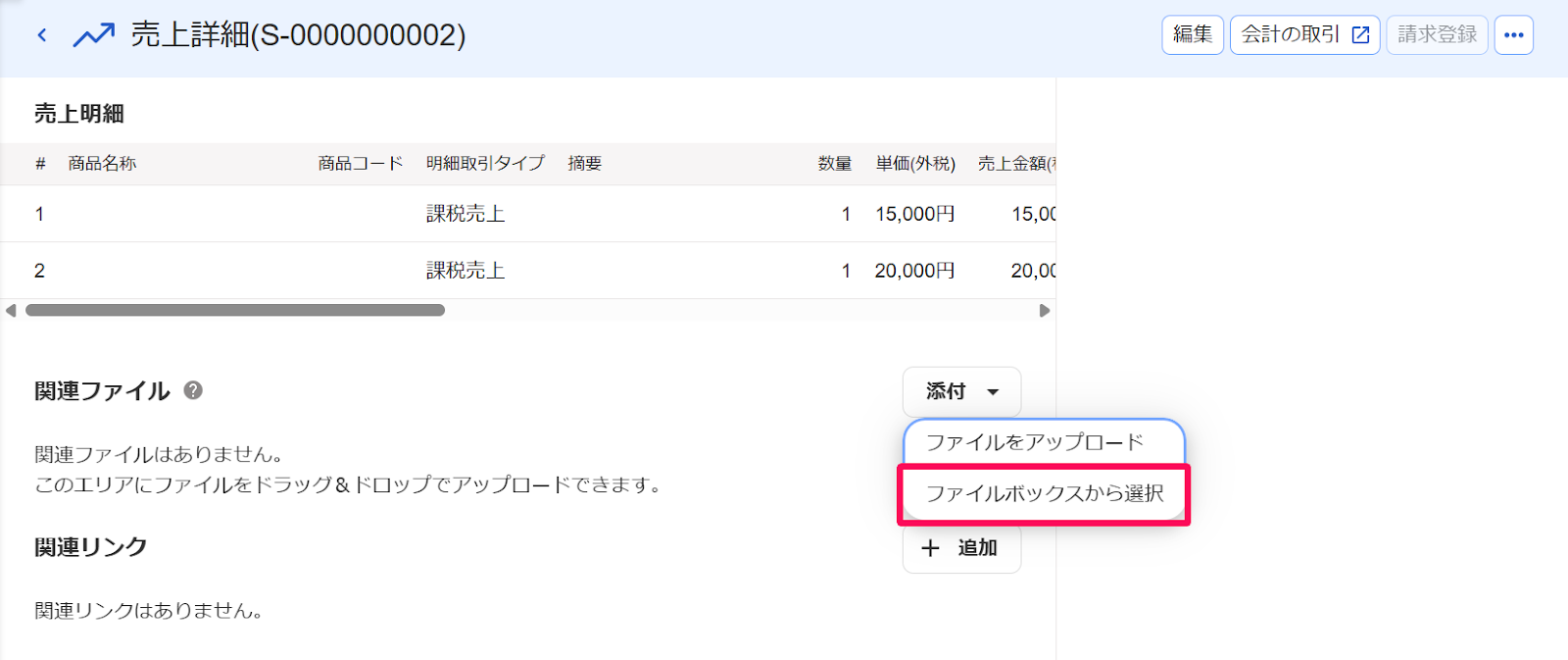
Task: Choose ファイルをアップロード from the menu
Action: pos(1044,442)
